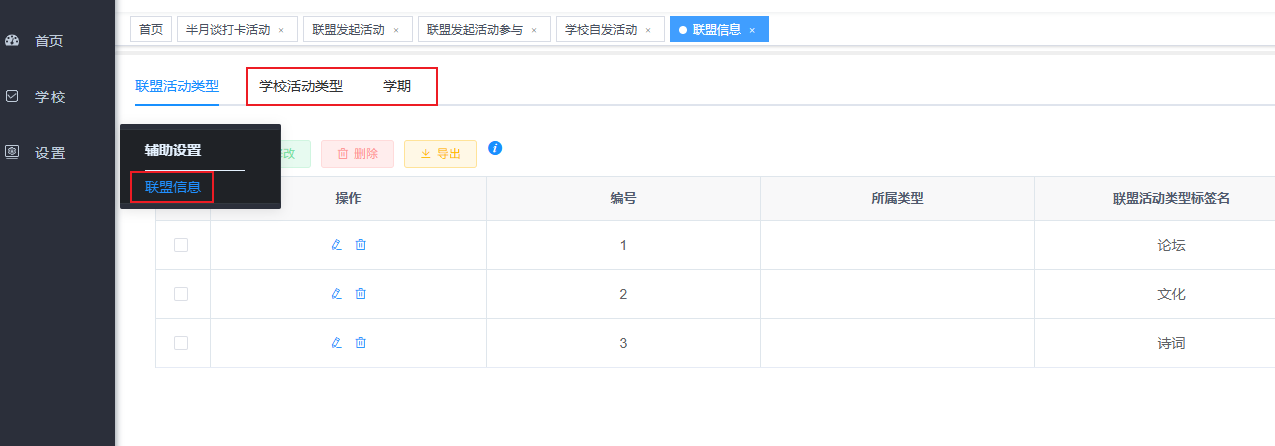
Task: Switch to the 学校活动类型 tab
Action: click(x=301, y=86)
